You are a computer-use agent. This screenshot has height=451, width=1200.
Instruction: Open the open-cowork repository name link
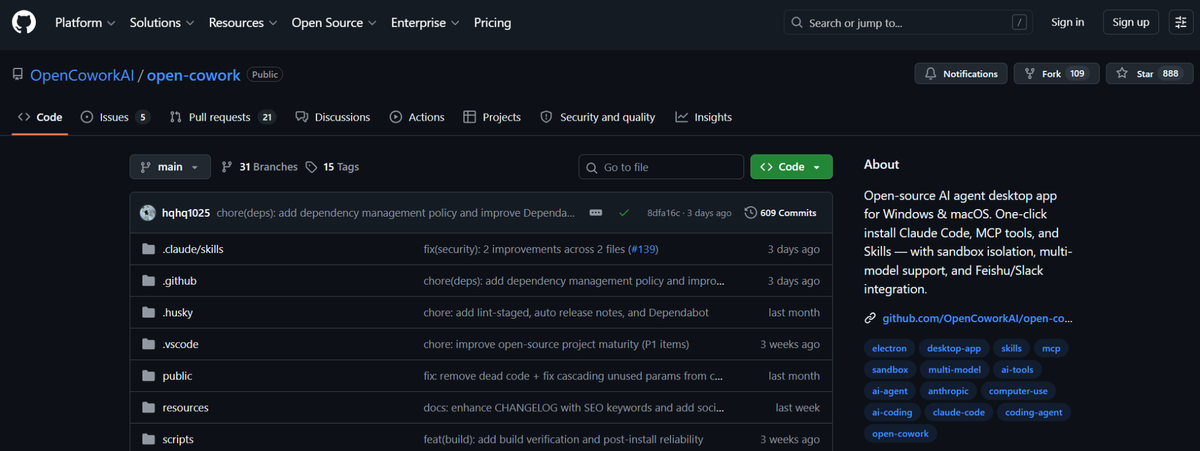pyautogui.click(x=193, y=75)
